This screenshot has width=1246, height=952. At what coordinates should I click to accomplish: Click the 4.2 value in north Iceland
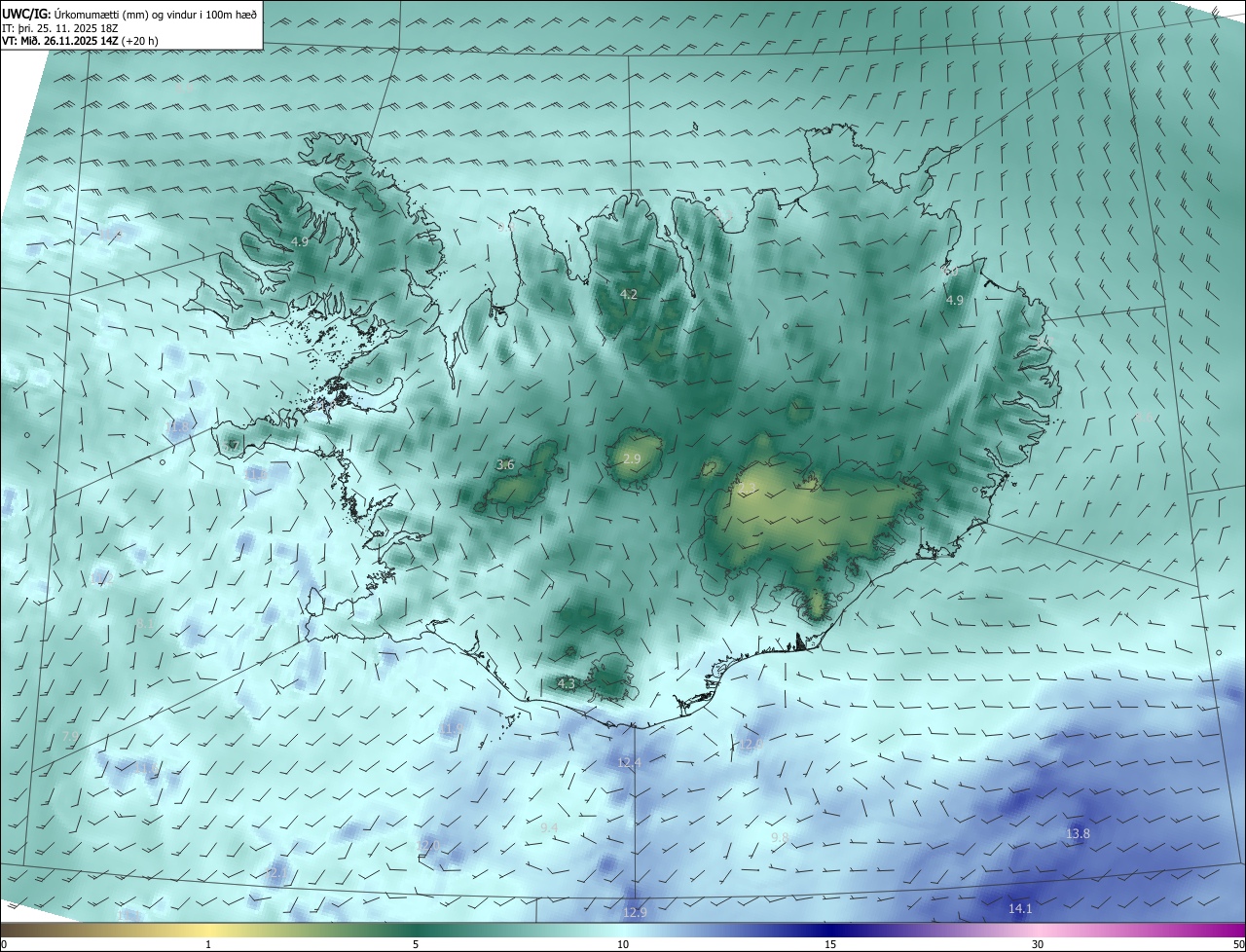629,294
